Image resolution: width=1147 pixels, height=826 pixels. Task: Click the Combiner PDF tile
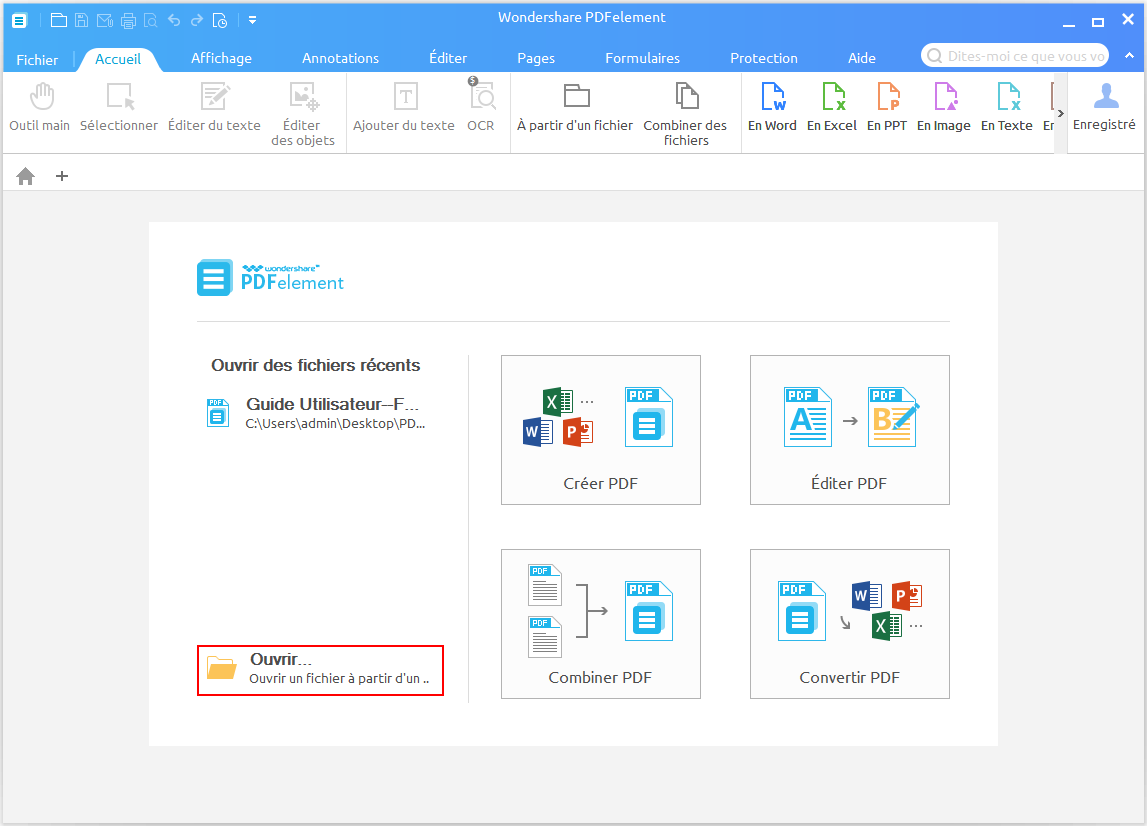(601, 624)
